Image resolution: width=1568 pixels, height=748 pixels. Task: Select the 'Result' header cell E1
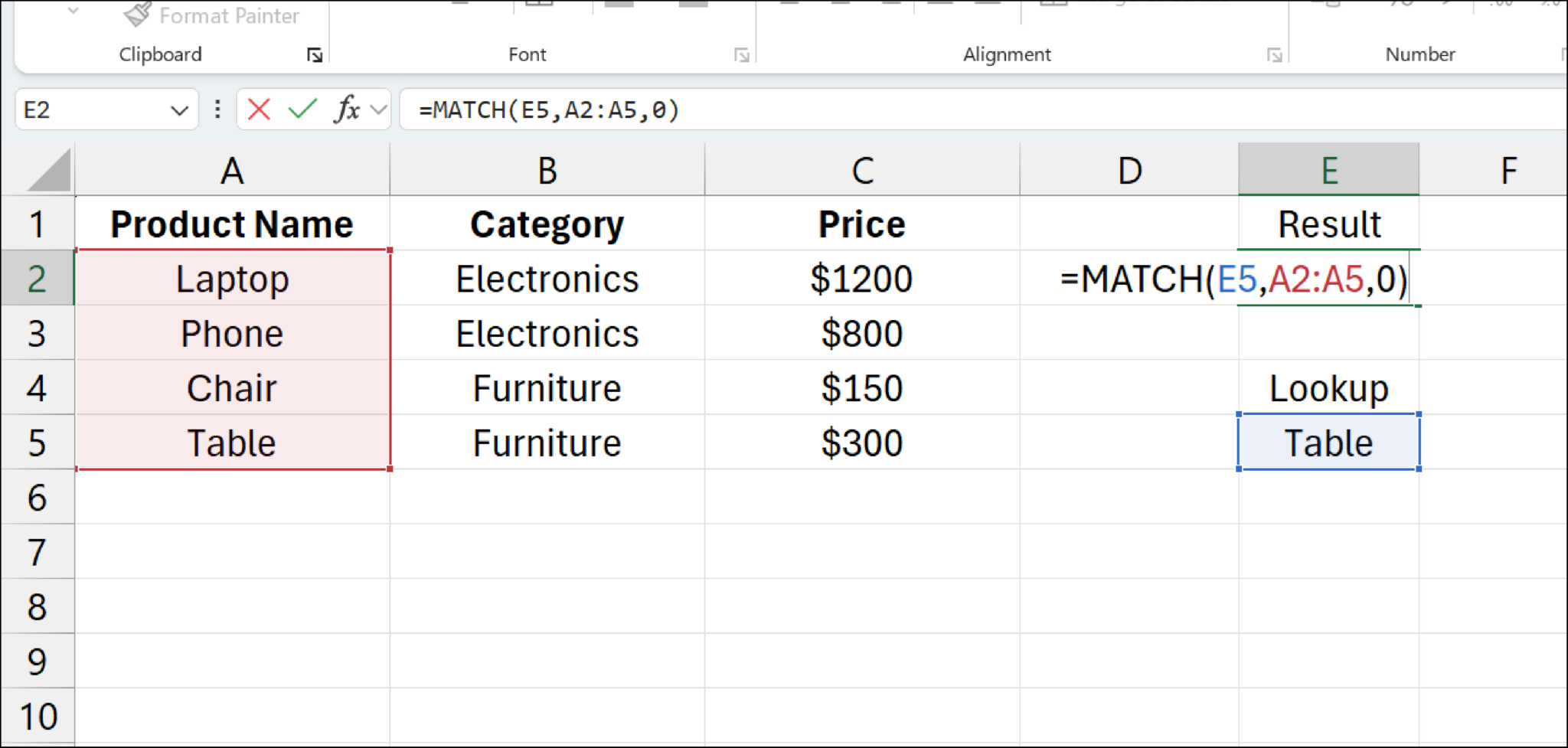pos(1328,224)
